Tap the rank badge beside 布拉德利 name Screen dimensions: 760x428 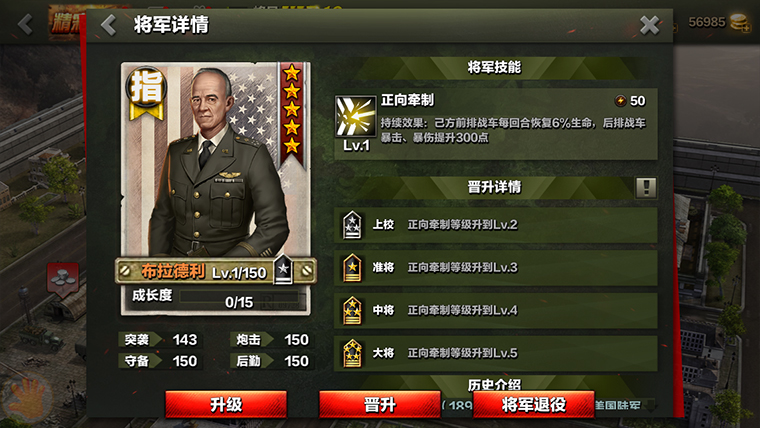coord(284,269)
